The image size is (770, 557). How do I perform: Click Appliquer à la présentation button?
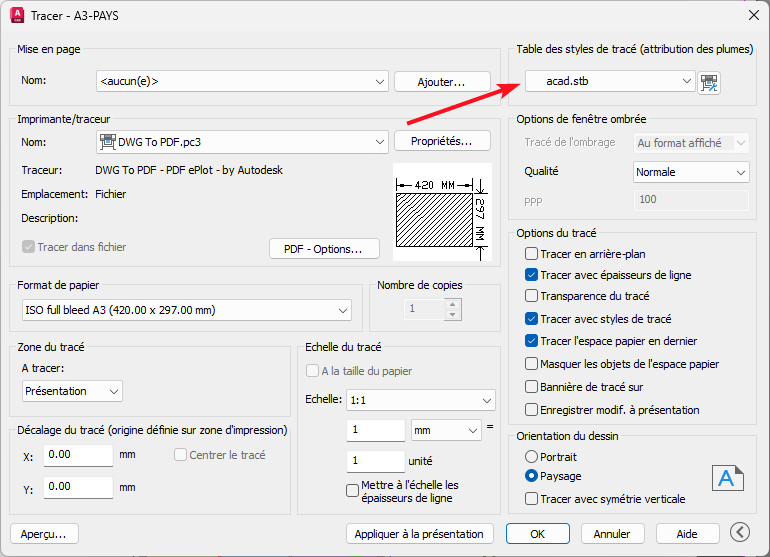420,534
